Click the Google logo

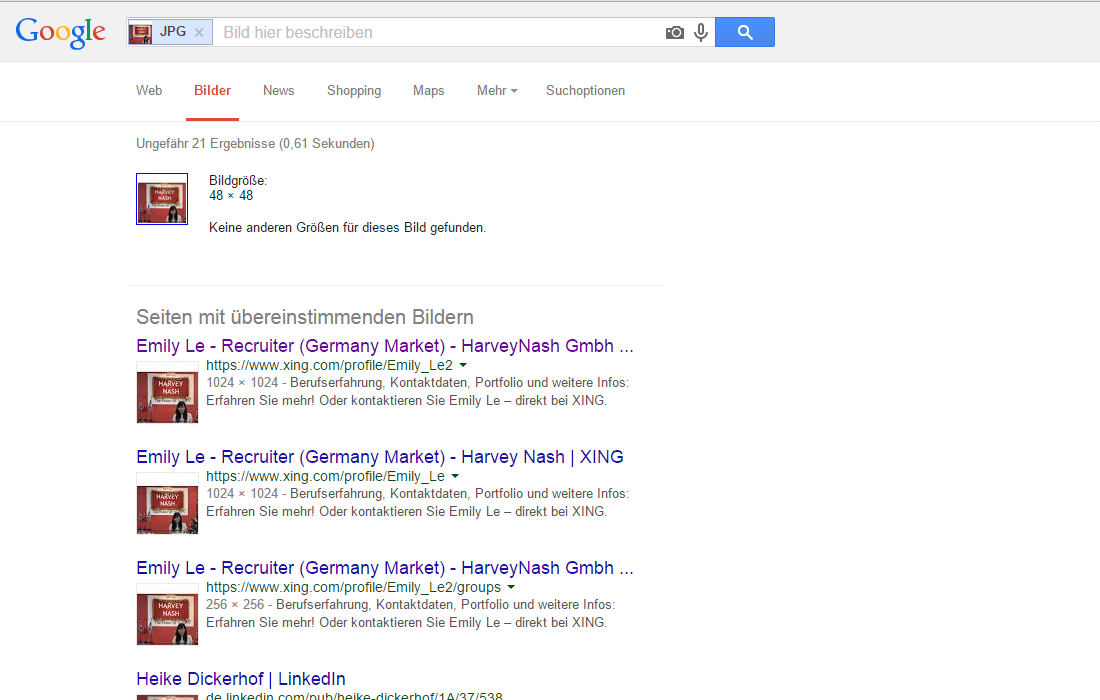(x=61, y=32)
